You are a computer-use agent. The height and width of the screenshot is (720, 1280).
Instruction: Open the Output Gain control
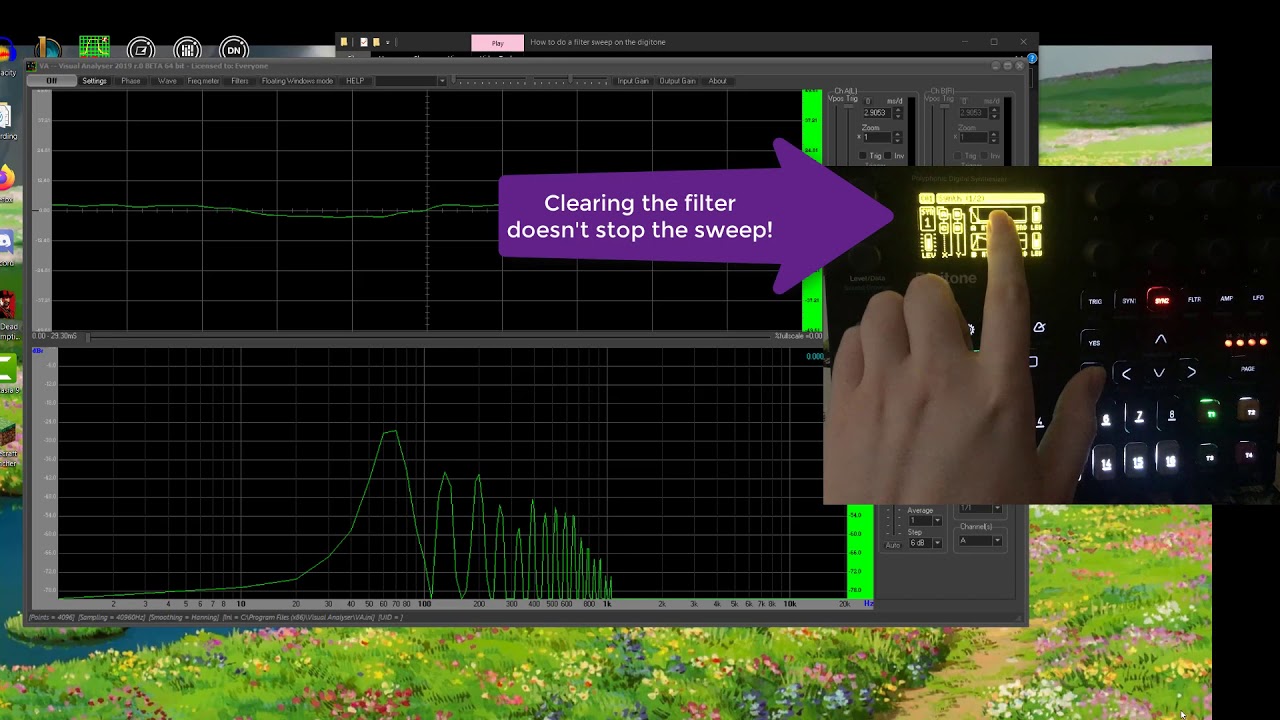[x=677, y=81]
